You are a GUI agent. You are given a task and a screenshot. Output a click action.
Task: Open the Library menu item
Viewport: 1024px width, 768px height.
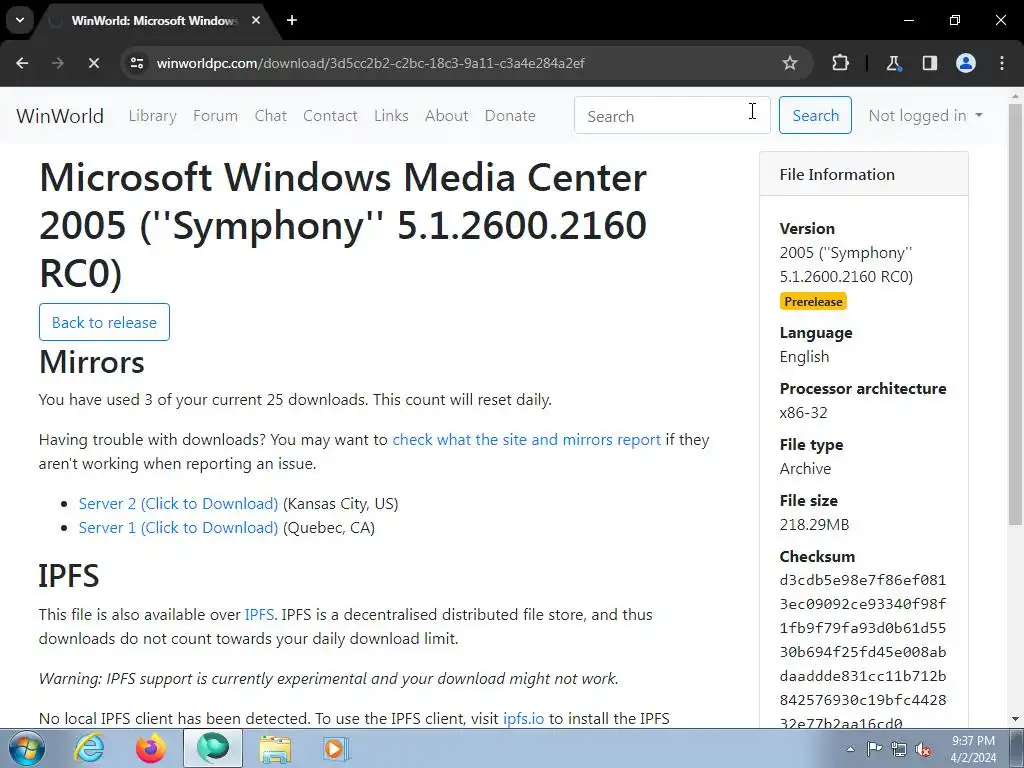tap(152, 116)
